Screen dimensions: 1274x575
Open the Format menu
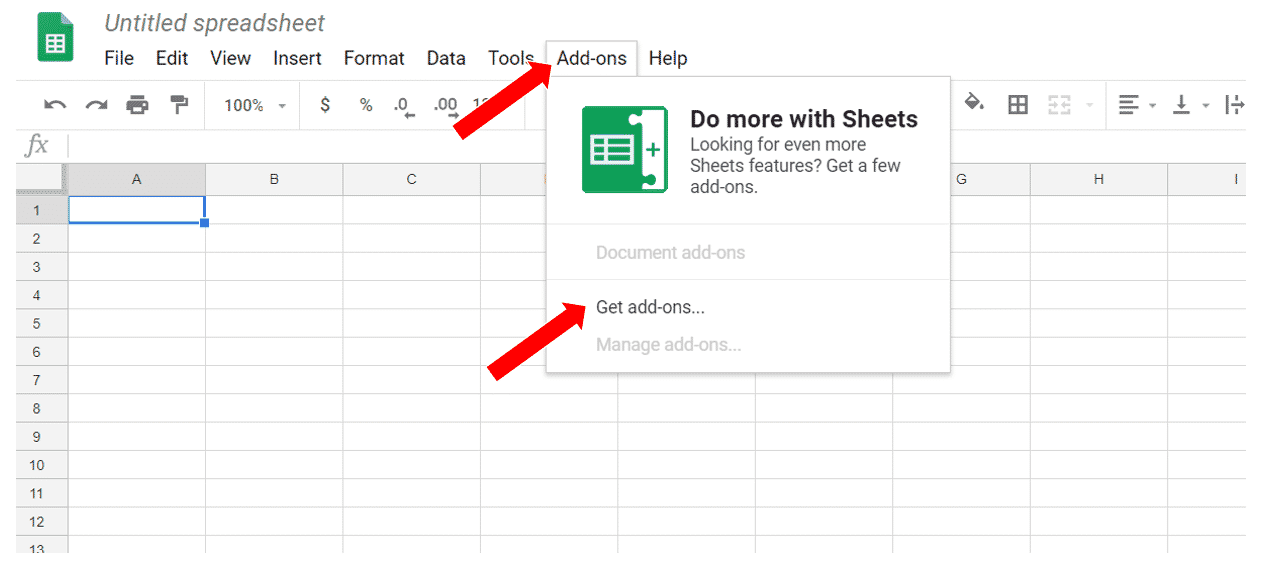374,58
